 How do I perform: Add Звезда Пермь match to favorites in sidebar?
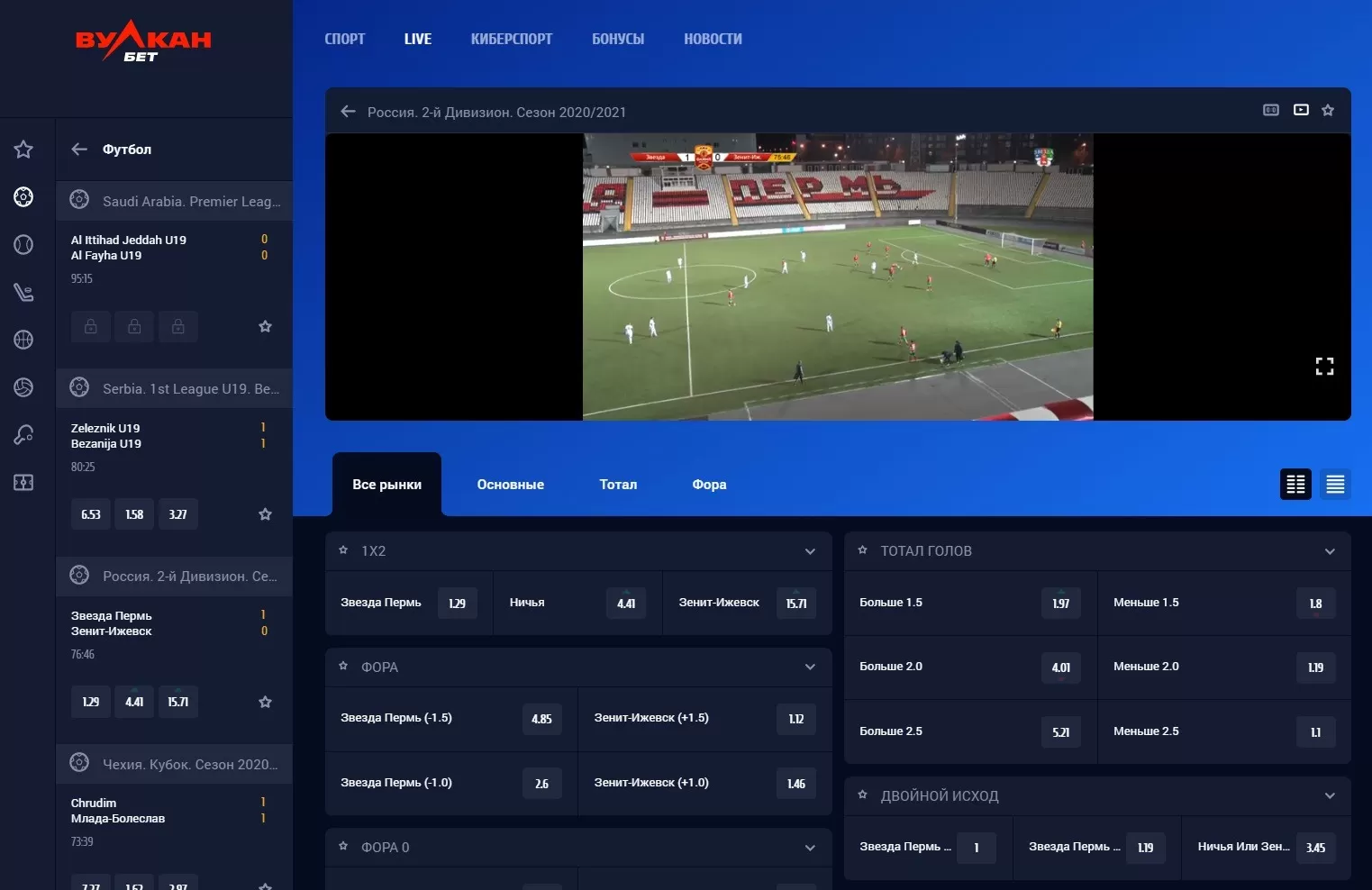click(265, 702)
